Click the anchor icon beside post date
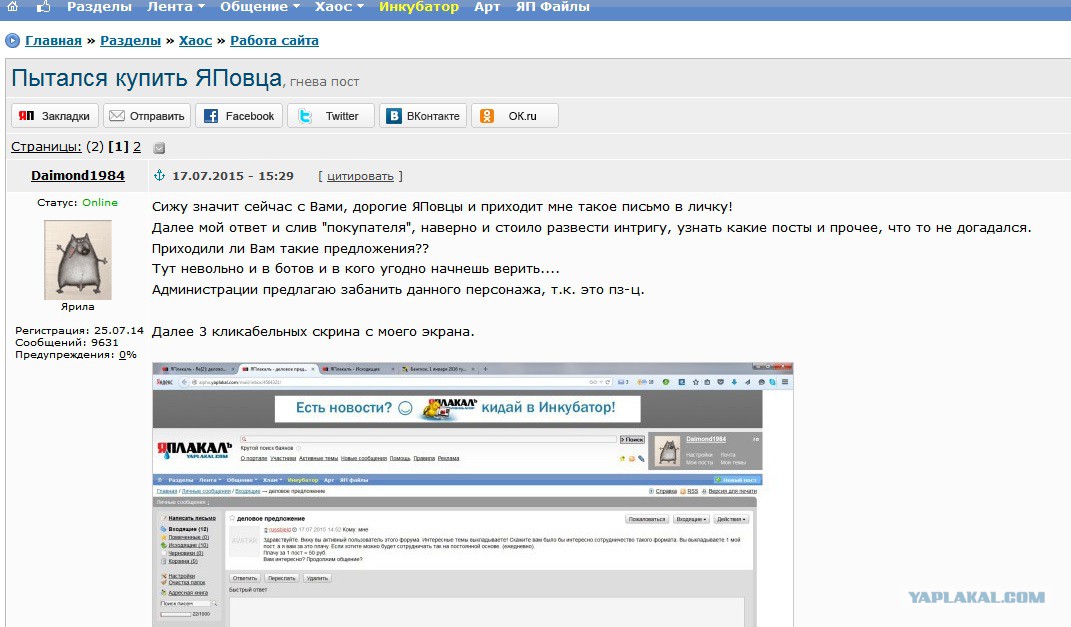Image resolution: width=1071 pixels, height=627 pixels. click(x=159, y=176)
